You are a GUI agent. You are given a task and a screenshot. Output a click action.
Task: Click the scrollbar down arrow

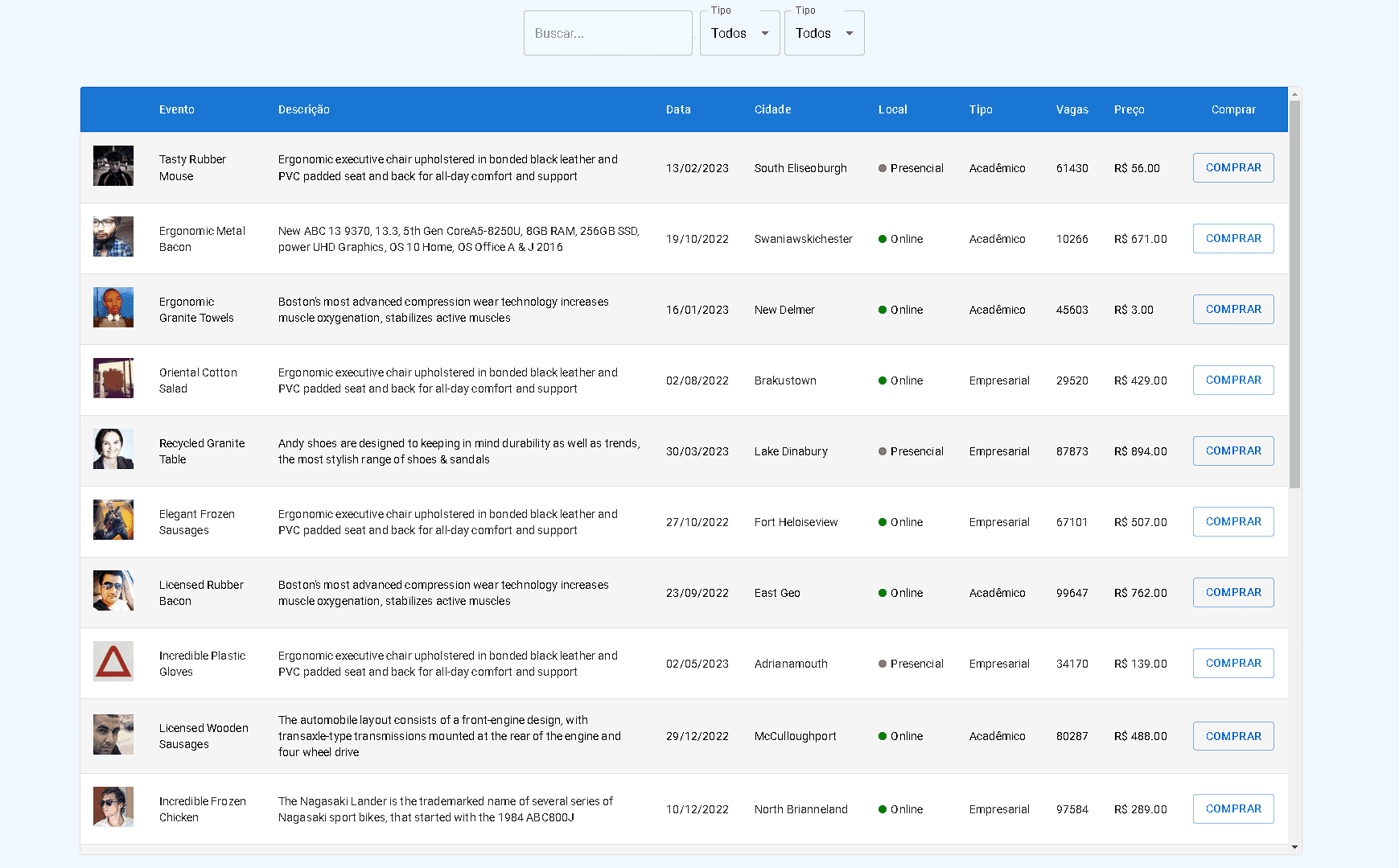click(x=1294, y=846)
